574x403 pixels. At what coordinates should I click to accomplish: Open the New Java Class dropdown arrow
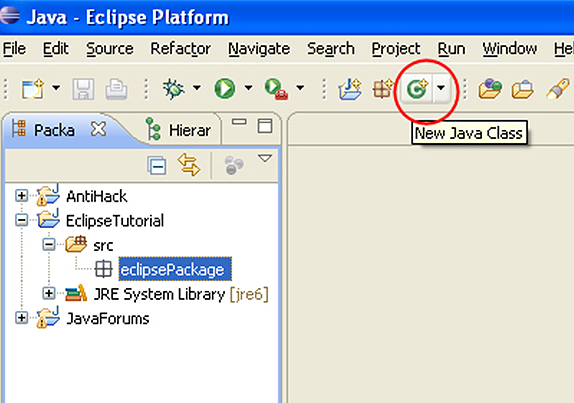pos(441,88)
